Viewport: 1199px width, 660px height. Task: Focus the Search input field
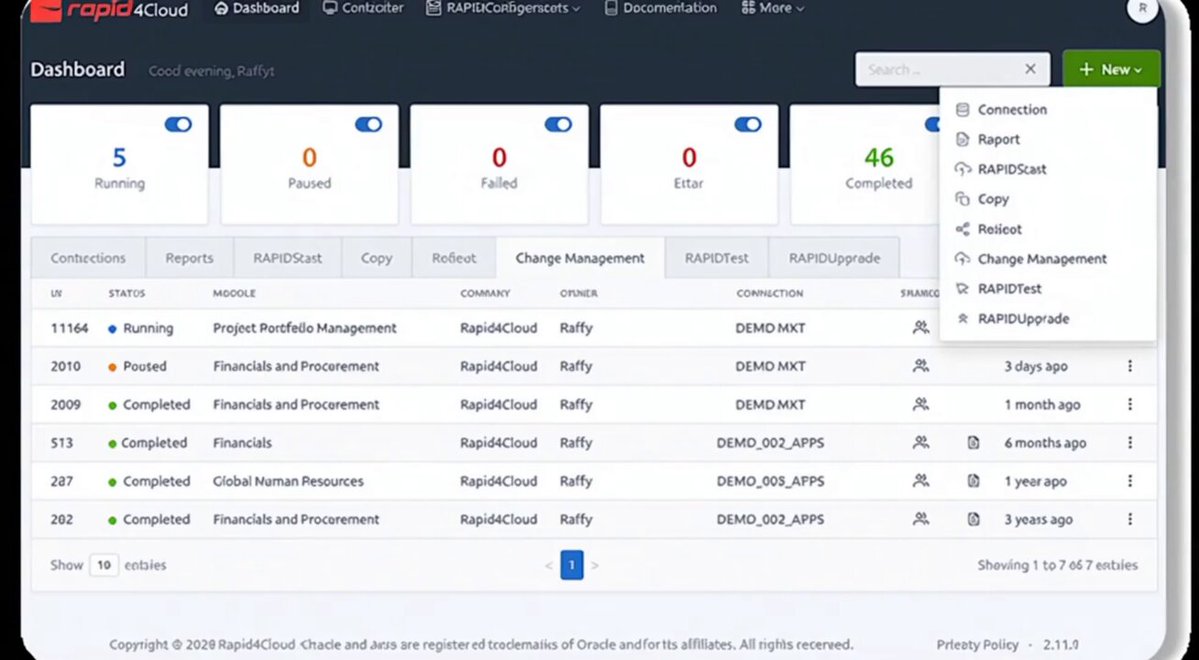coord(952,70)
